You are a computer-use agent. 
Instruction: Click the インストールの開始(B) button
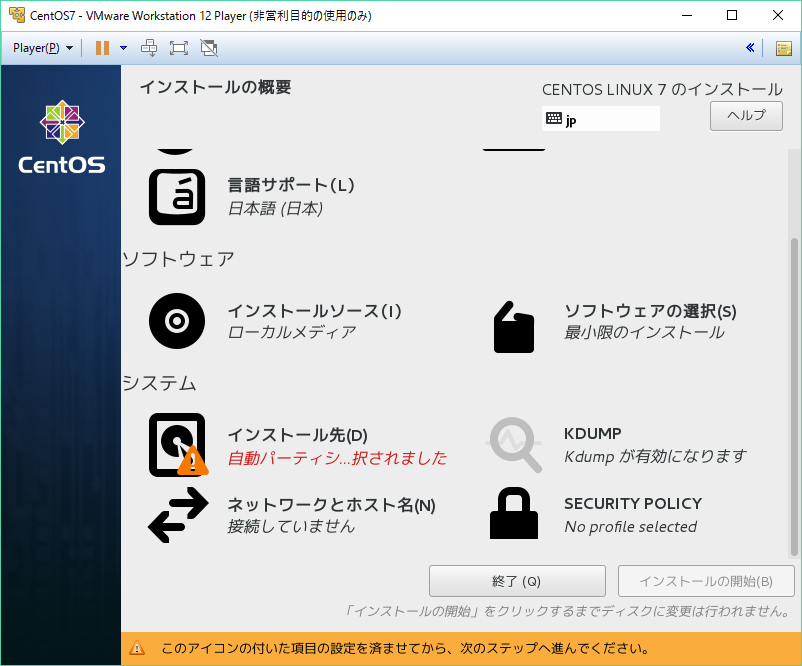(706, 581)
